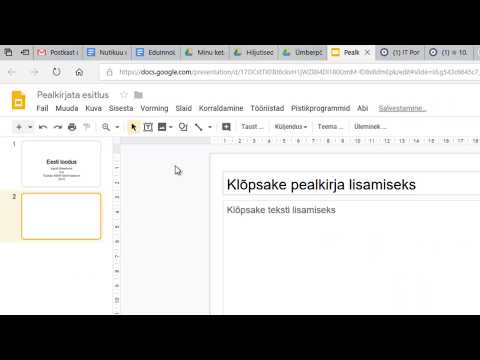Switch to the (1) = 10. tab
Viewport: 480px width, 360px height.
coord(449,52)
